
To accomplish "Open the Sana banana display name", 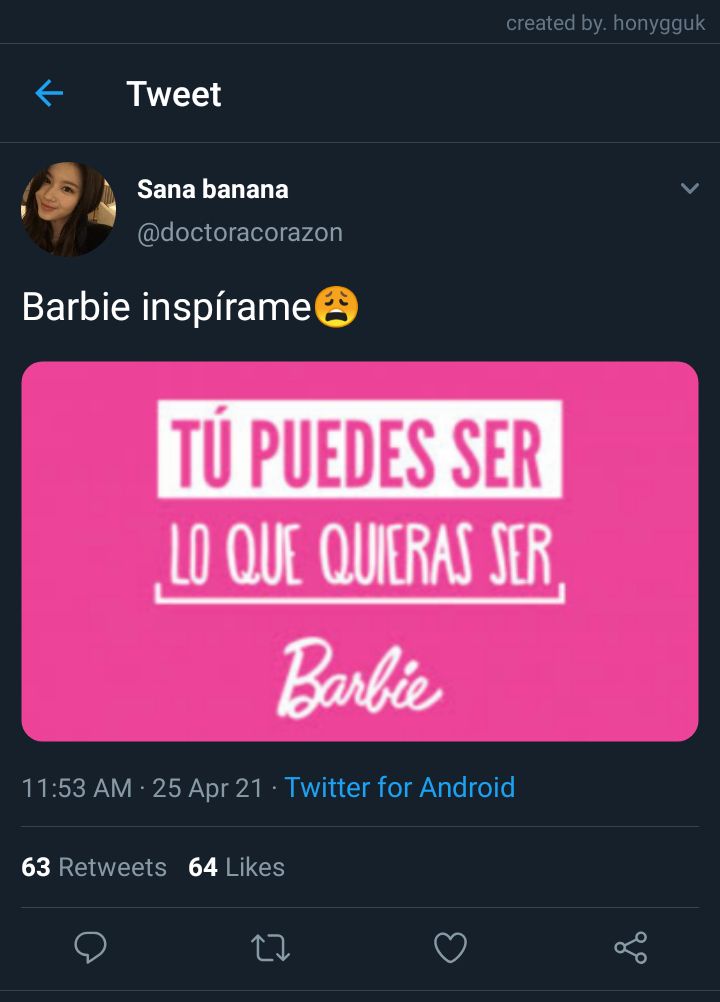I will 213,189.
